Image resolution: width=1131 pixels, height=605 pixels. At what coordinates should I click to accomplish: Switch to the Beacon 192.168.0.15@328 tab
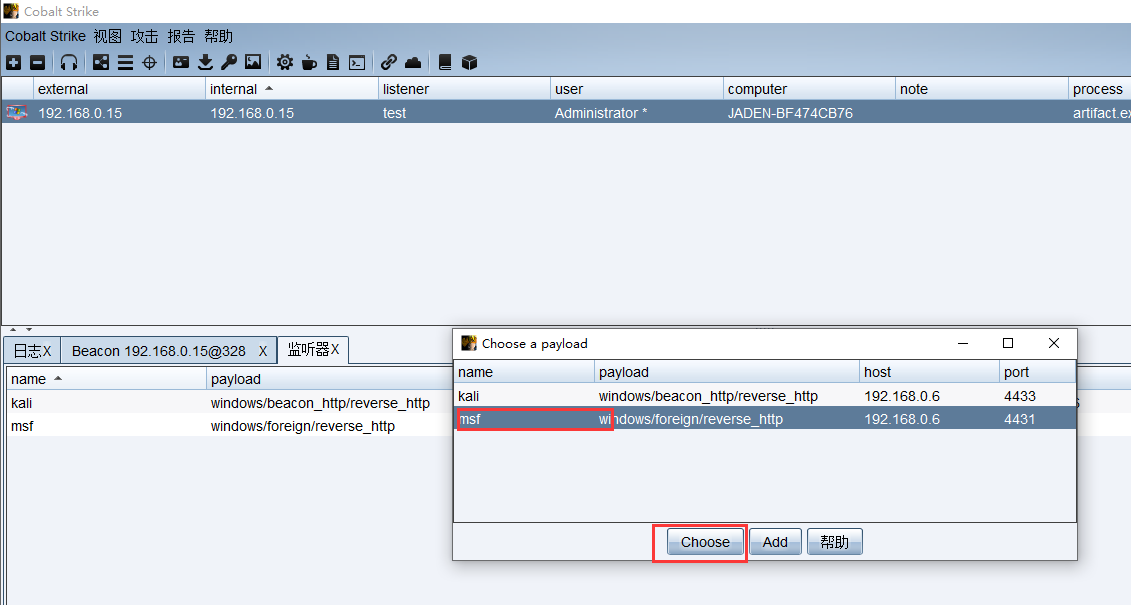point(159,351)
